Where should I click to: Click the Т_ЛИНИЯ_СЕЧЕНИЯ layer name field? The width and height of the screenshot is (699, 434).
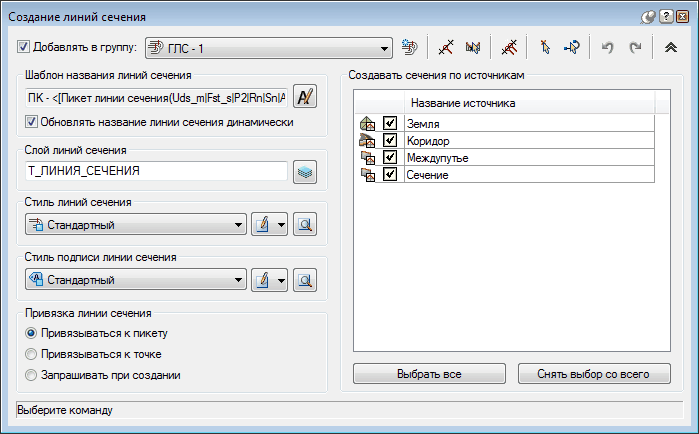click(x=155, y=171)
